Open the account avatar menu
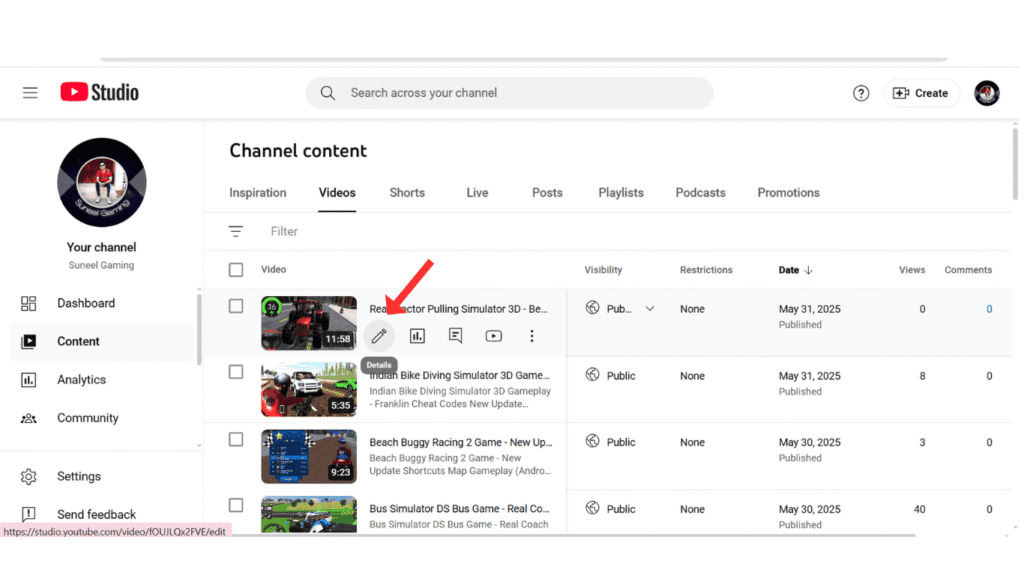Image resolution: width=1024 pixels, height=576 pixels. 987,93
